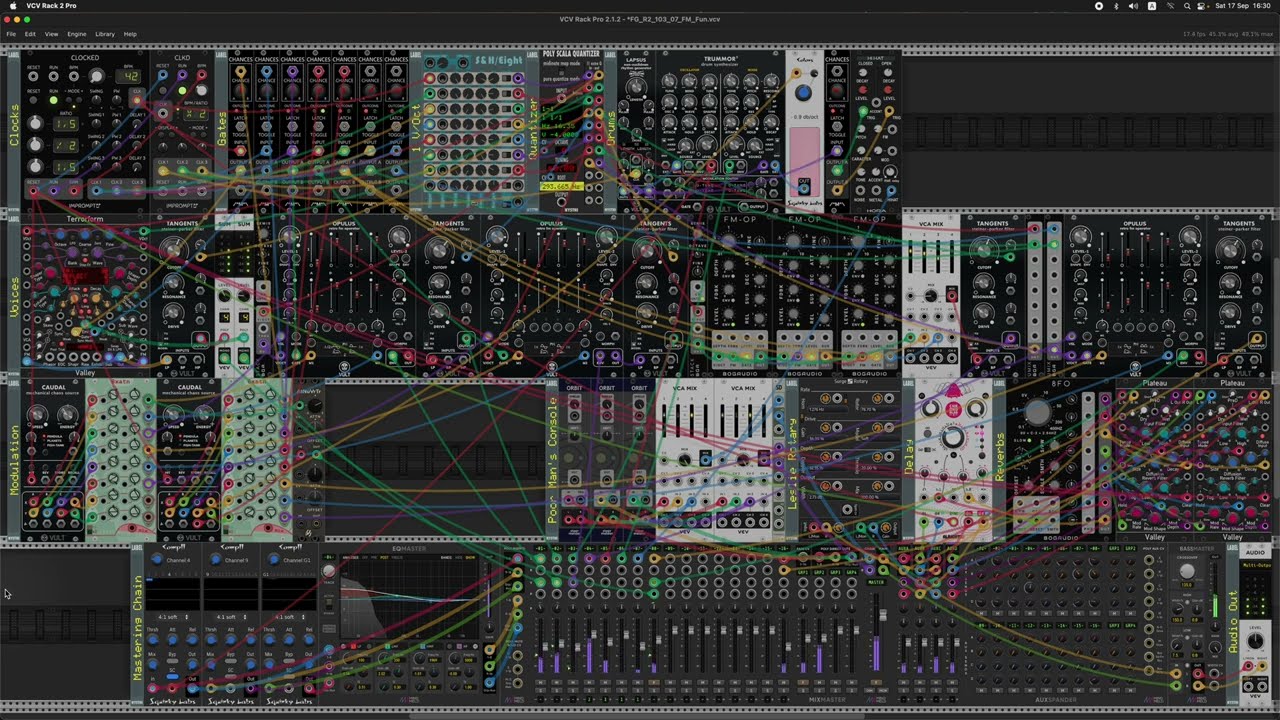1280x720 pixels.
Task: Click the Leslie Rotary rack label
Action: [793, 462]
